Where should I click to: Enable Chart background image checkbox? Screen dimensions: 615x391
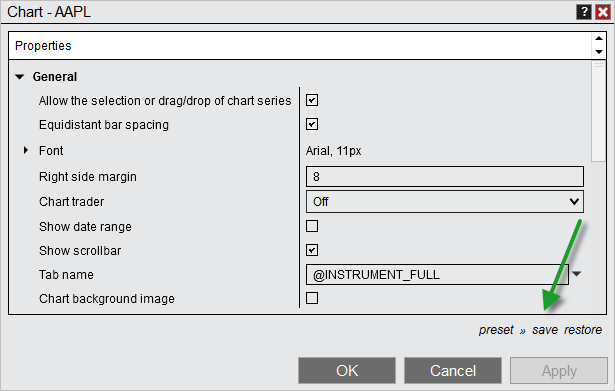pos(312,298)
